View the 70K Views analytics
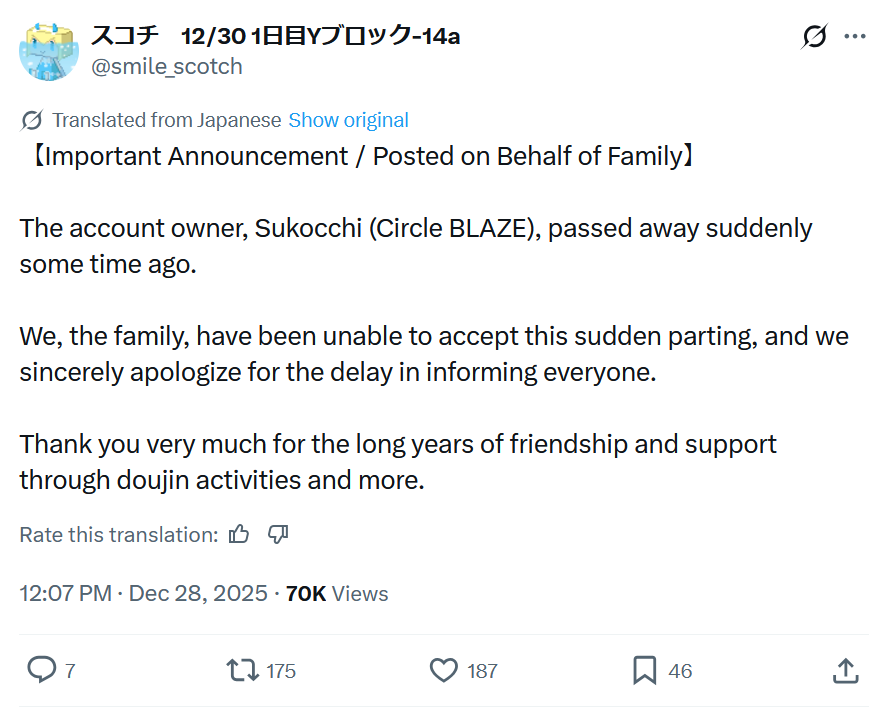Screen dimensions: 891x710 tap(338, 593)
